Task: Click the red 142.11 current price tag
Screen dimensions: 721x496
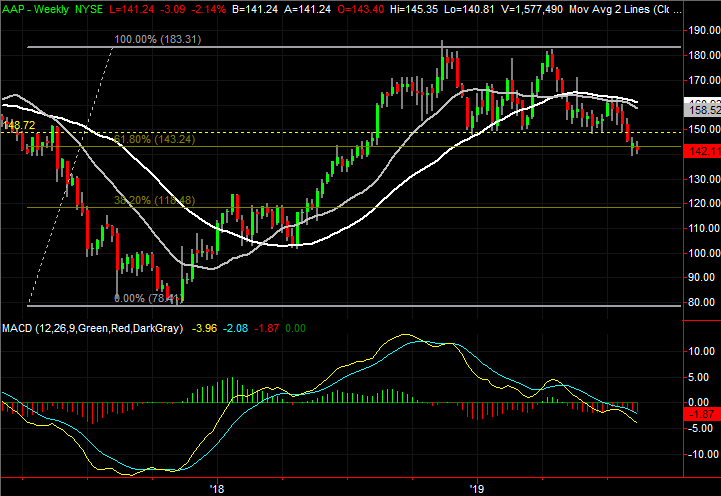Action: tap(704, 151)
